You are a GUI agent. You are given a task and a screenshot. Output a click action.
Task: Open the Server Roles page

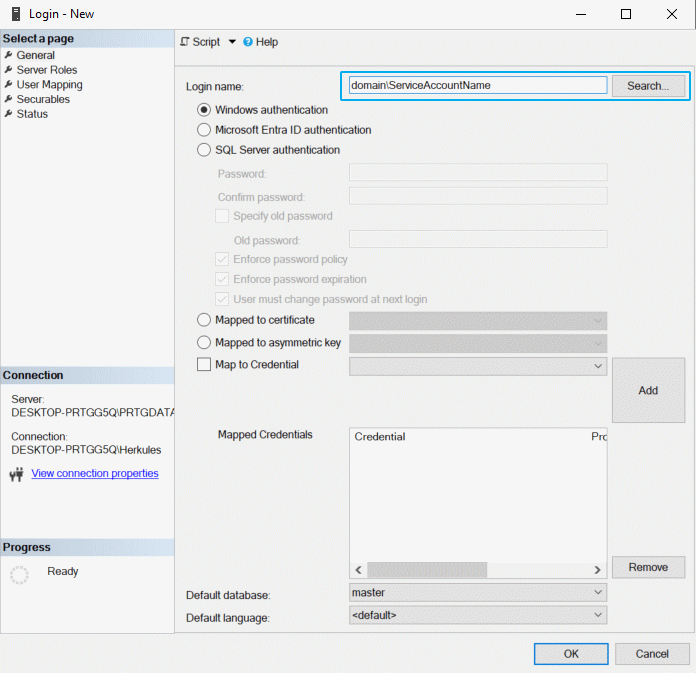(x=47, y=70)
